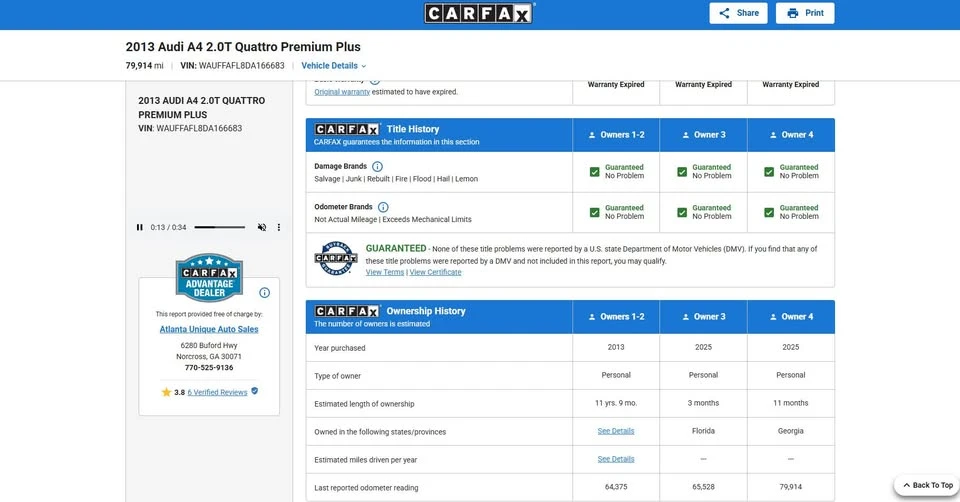
Task: Click the 65,528 odometer reading
Action: [703, 487]
